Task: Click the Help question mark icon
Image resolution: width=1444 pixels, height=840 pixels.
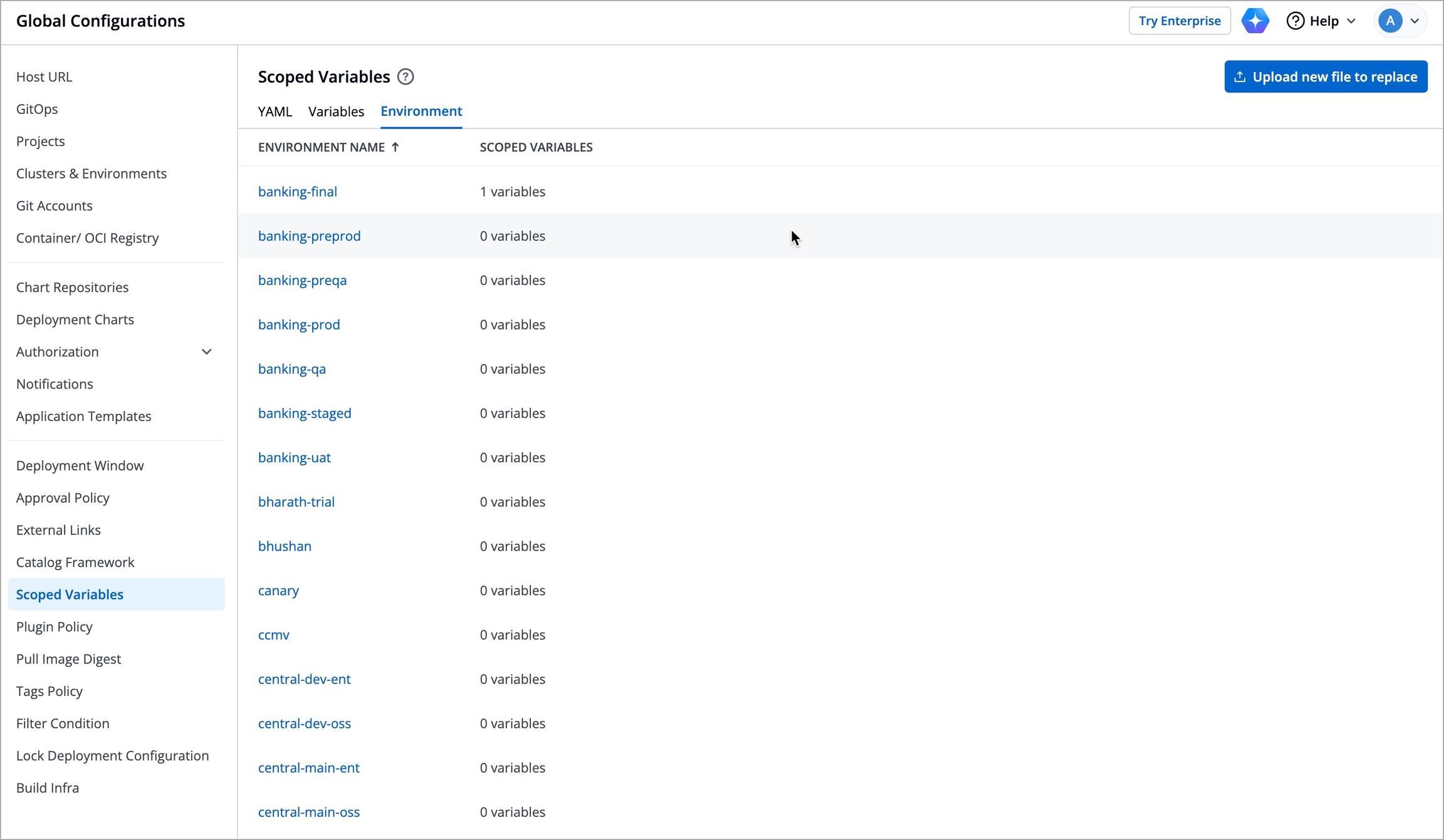Action: pos(1295,21)
